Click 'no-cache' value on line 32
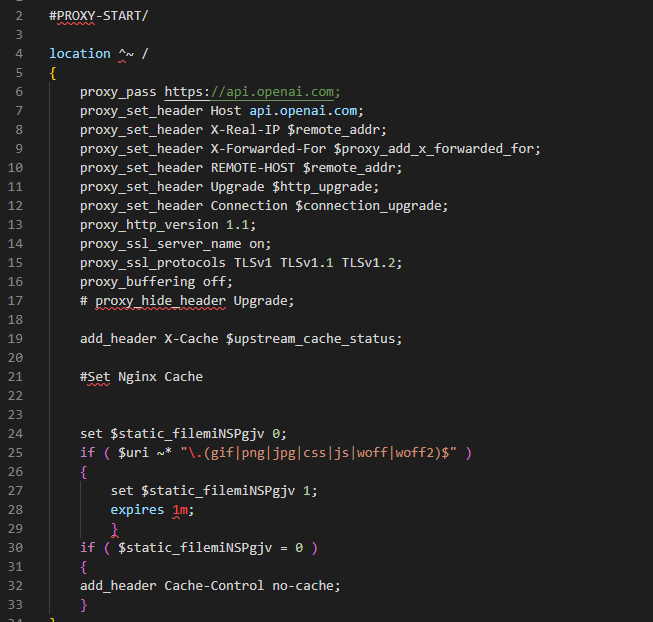Screen dimensions: 653x622 [x=303, y=586]
